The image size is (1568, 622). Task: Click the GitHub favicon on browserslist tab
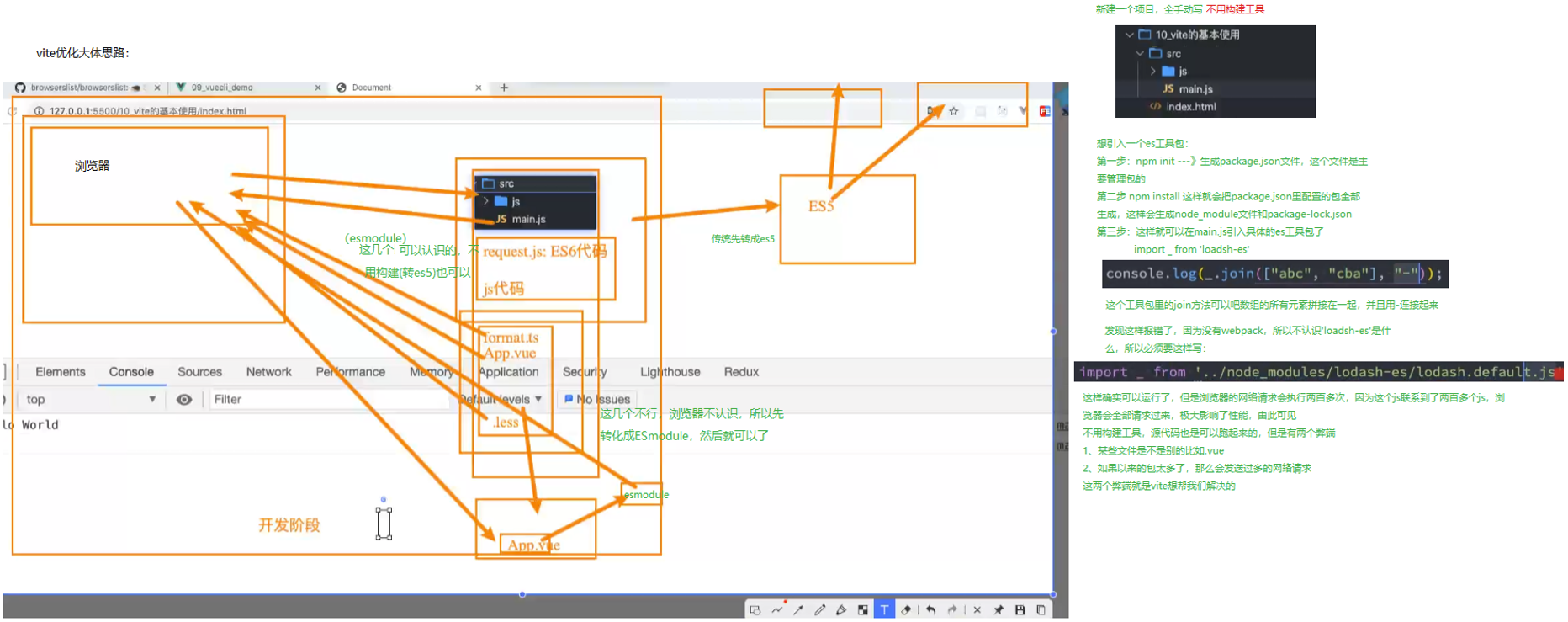(20, 88)
